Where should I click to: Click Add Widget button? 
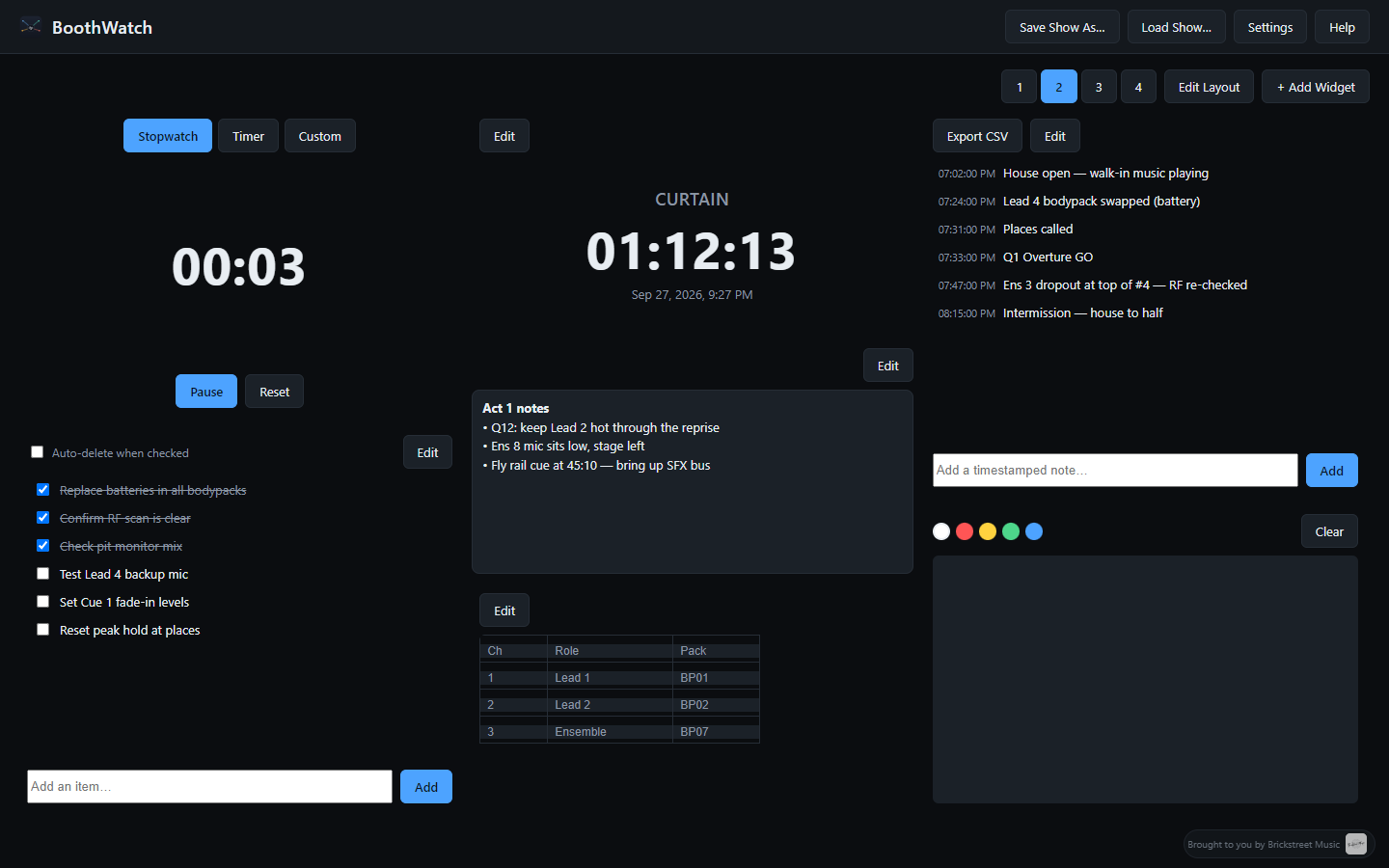[x=1316, y=87]
